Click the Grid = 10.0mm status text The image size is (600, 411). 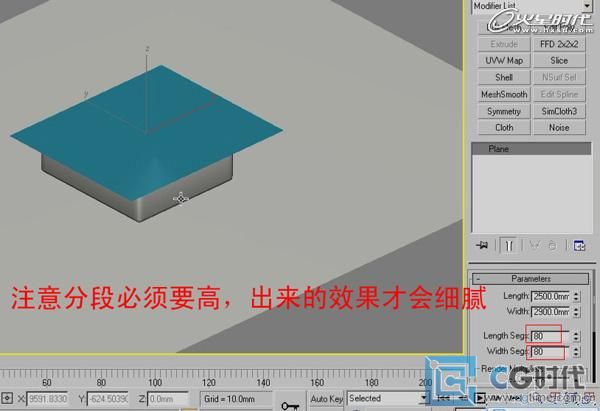tap(229, 399)
